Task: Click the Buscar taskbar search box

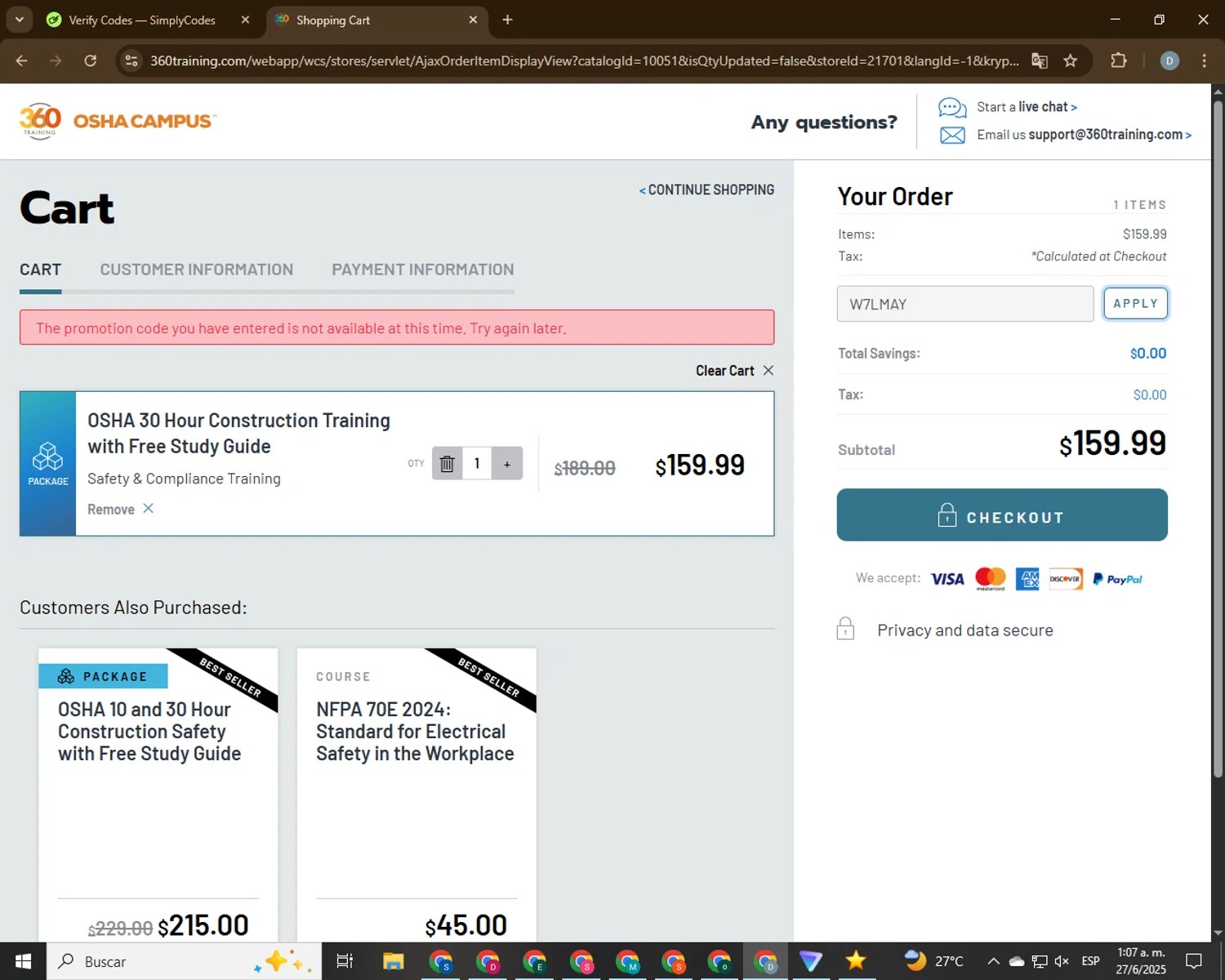Action: click(184, 961)
